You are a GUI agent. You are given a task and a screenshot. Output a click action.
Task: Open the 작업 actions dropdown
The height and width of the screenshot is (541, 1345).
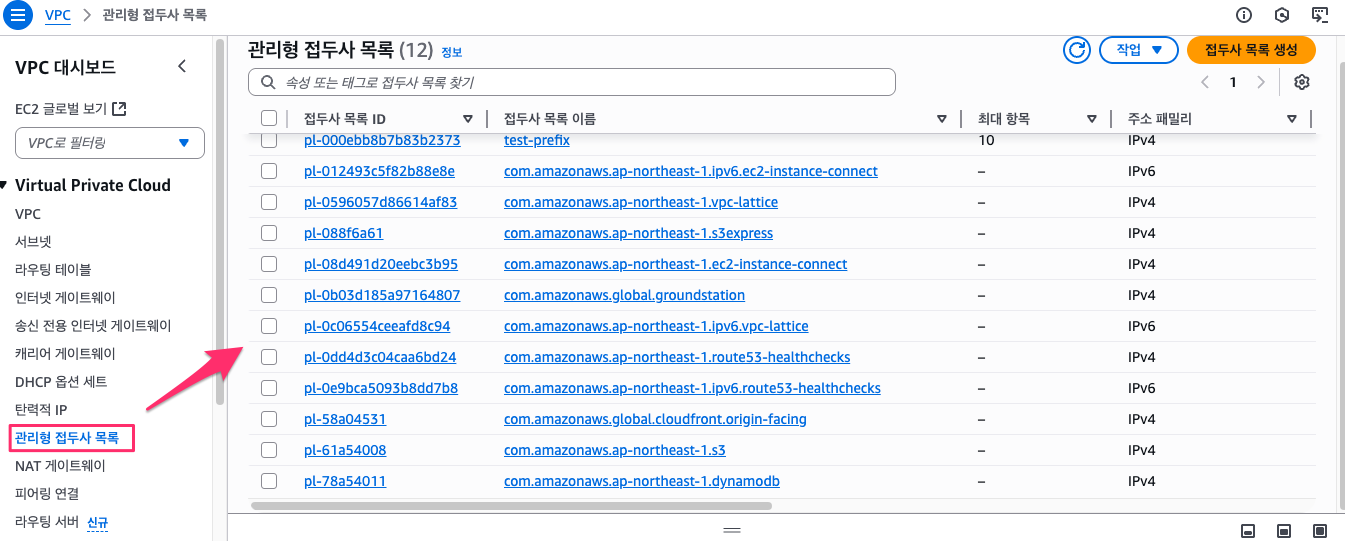coord(1139,50)
